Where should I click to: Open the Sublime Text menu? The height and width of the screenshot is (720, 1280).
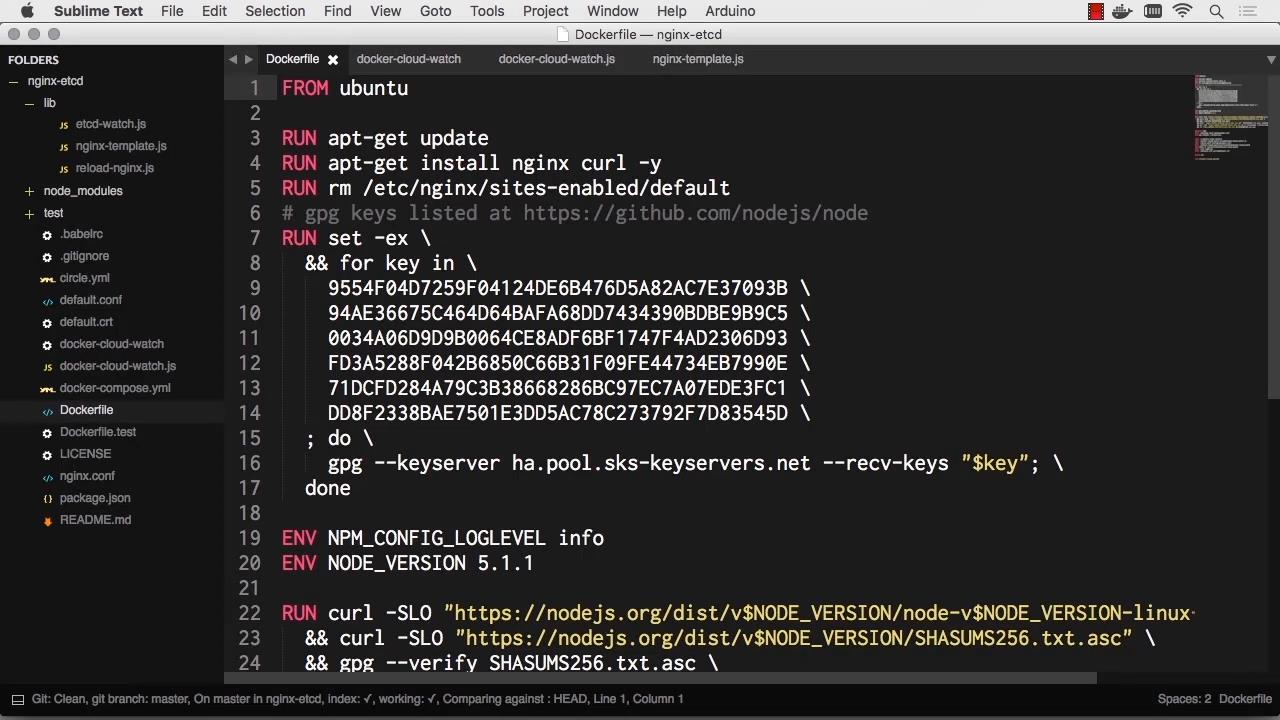click(98, 11)
